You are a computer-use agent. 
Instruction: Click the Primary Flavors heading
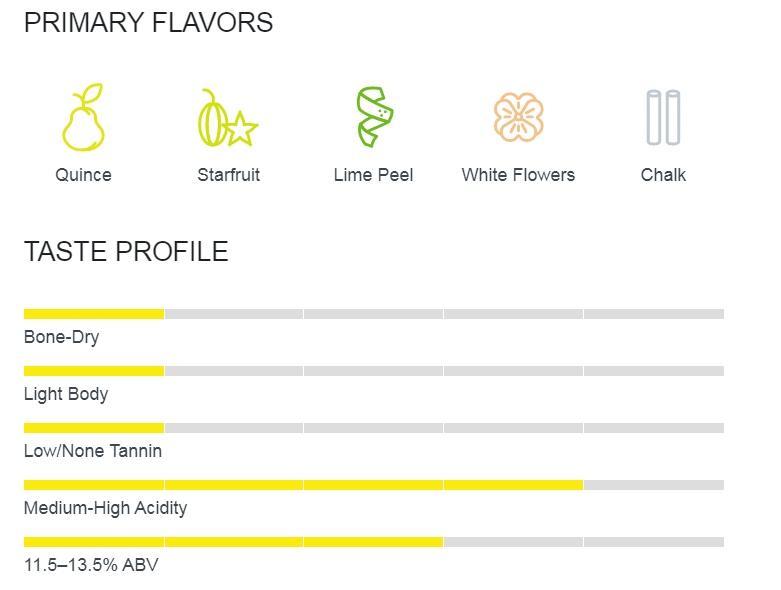(x=148, y=23)
